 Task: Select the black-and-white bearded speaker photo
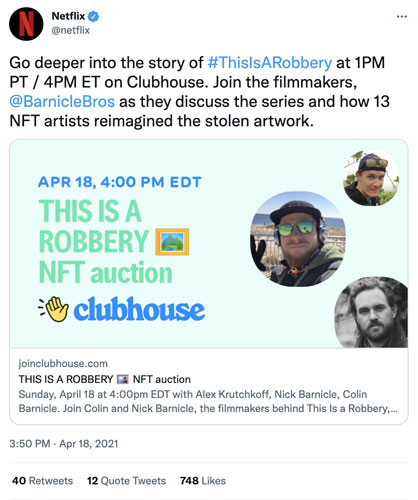(371, 312)
